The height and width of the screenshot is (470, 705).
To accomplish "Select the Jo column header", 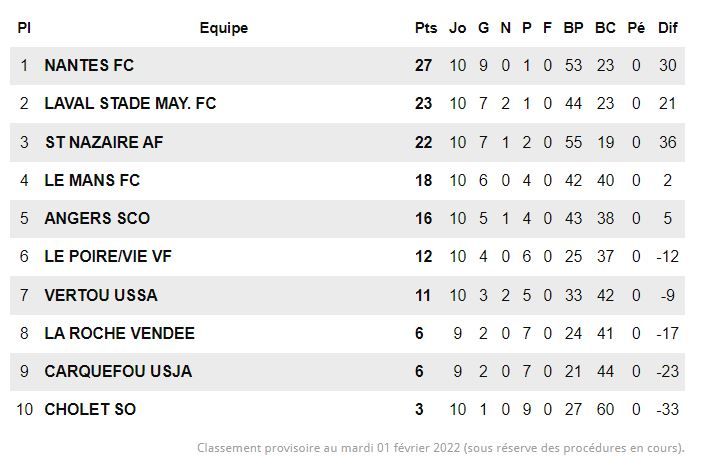I will (x=458, y=28).
